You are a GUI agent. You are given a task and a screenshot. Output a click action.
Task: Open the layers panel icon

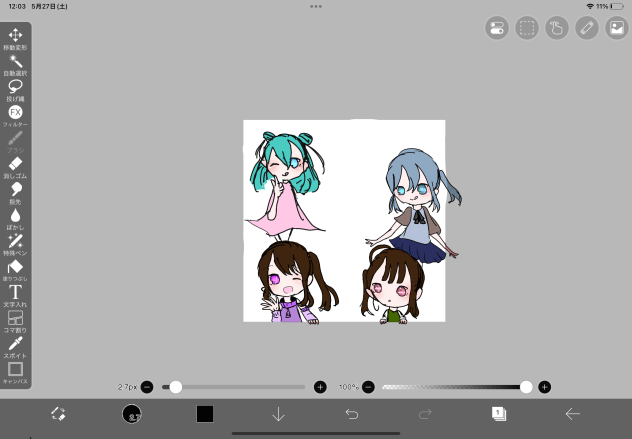click(499, 414)
